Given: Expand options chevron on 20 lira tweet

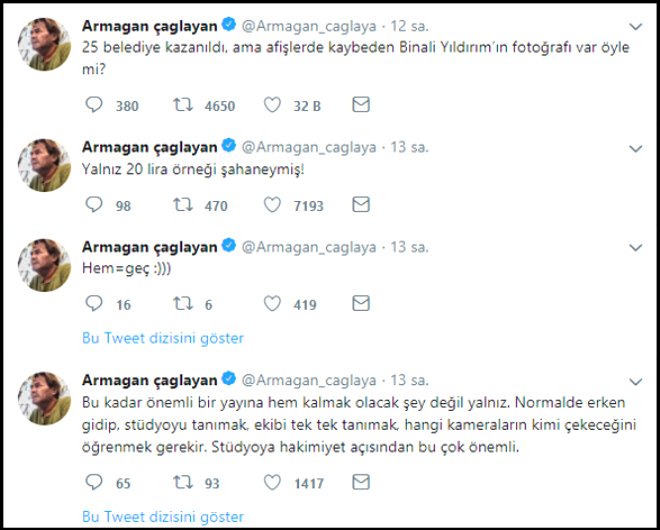Looking at the screenshot, I should point(635,148).
